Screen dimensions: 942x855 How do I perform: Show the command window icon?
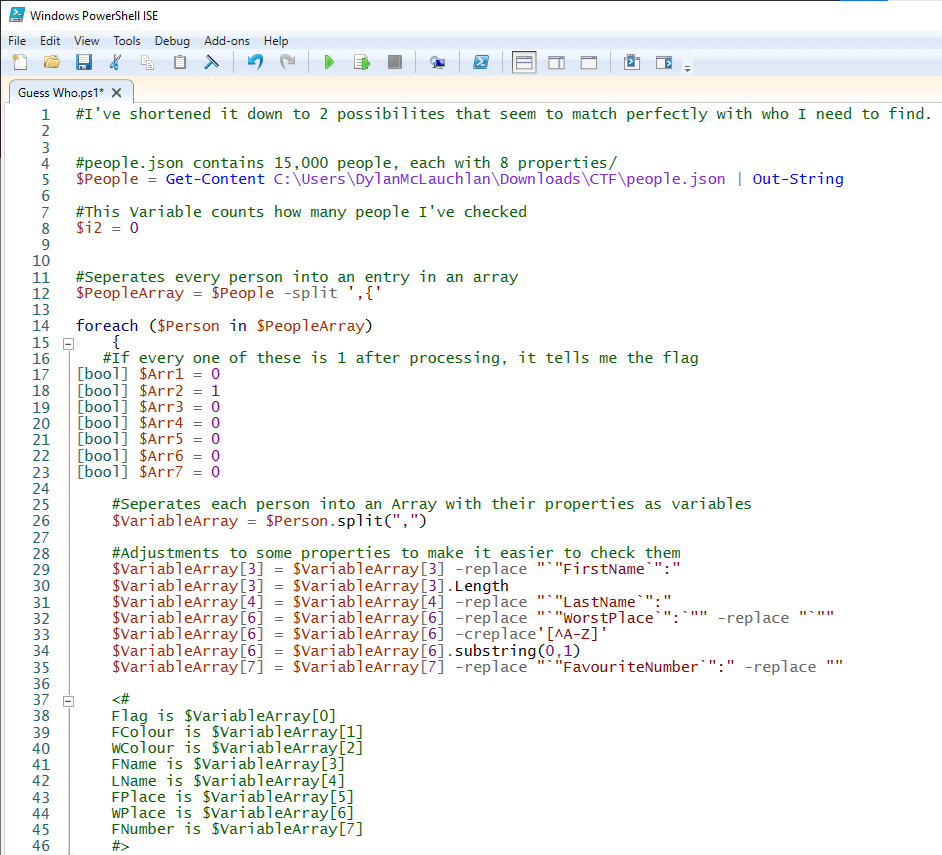pyautogui.click(x=631, y=62)
